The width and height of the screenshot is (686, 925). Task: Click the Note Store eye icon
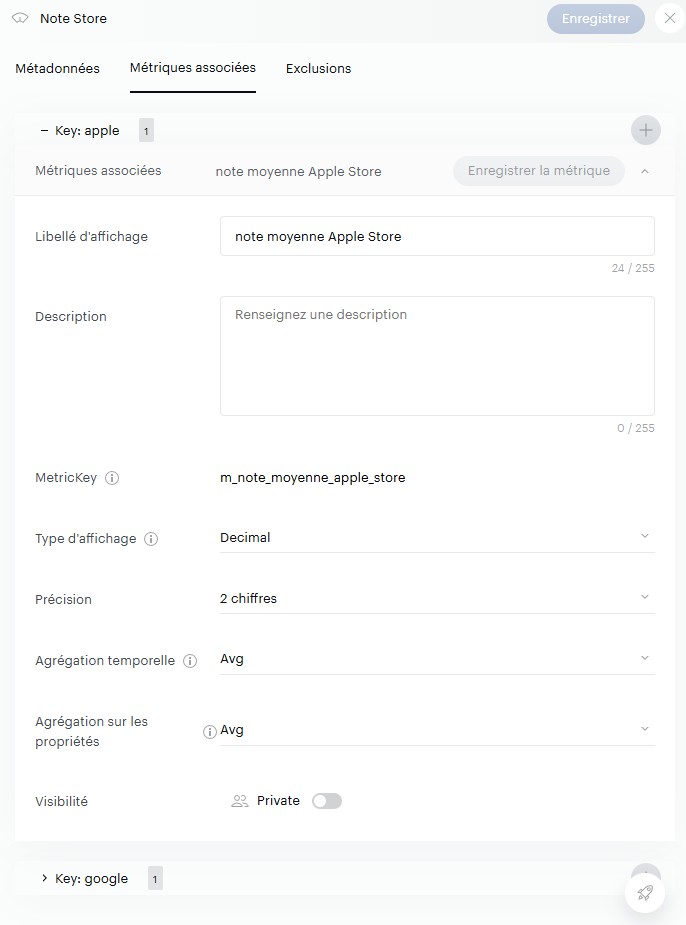coord(20,19)
